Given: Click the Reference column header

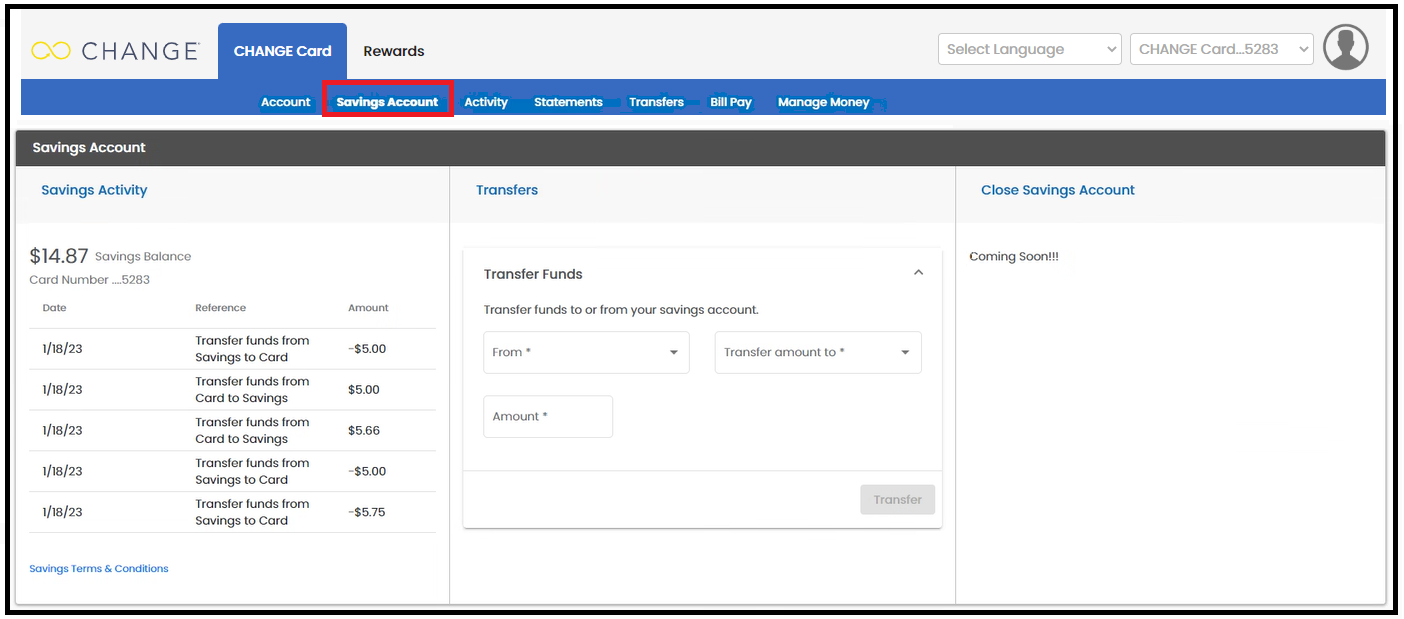Looking at the screenshot, I should click(x=220, y=308).
